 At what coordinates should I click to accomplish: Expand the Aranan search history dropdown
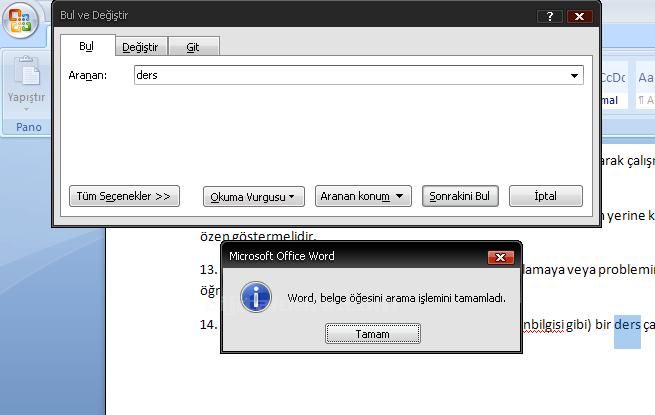(574, 76)
